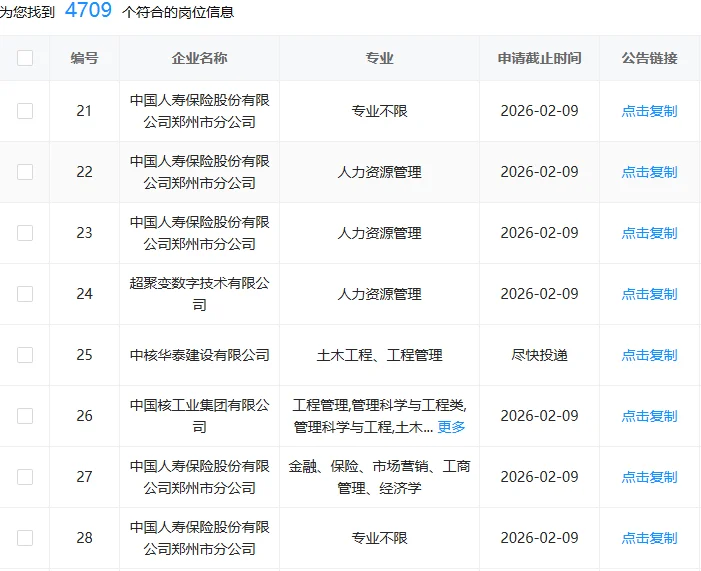Check the box for row 24
Screen dimensions: 701x571
click(x=25, y=294)
